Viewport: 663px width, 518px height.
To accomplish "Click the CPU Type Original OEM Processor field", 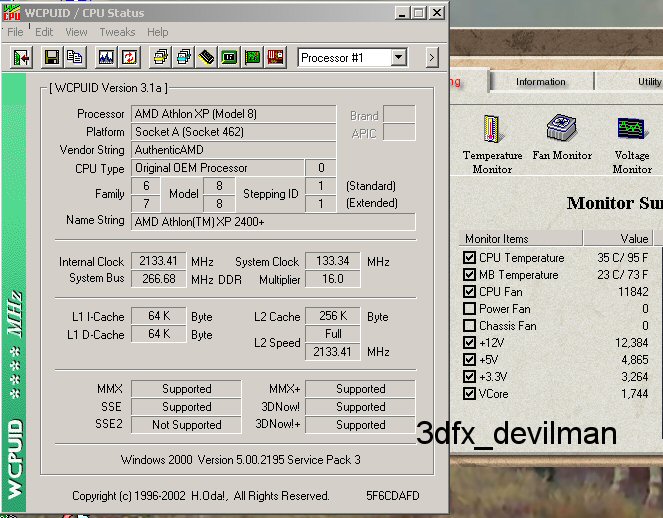I will pos(217,168).
